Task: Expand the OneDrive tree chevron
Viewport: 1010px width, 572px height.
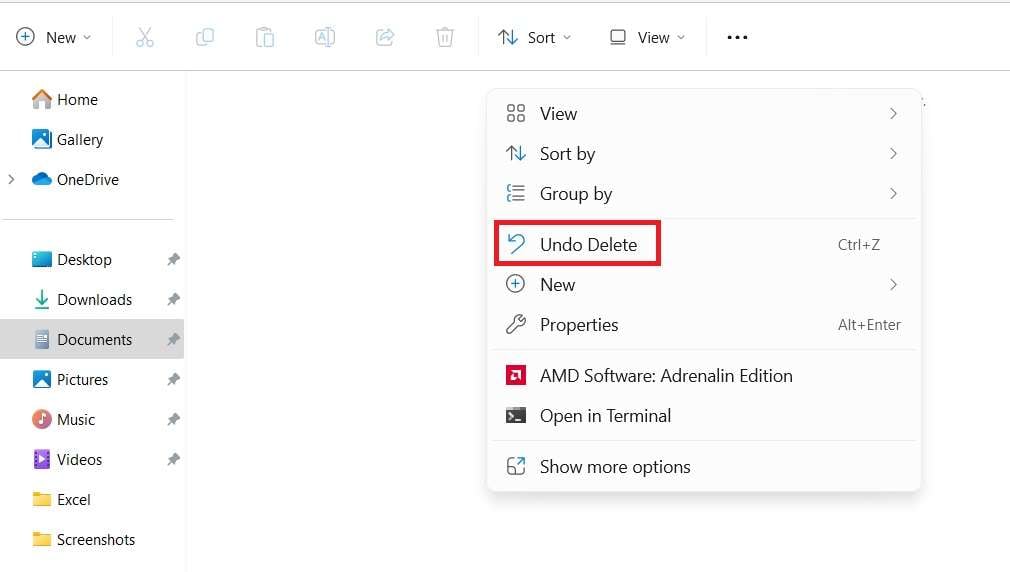Action: pyautogui.click(x=11, y=180)
